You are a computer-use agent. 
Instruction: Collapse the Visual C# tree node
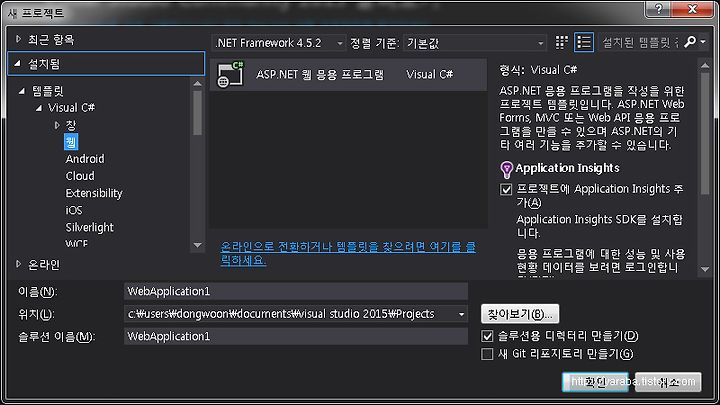(39, 108)
